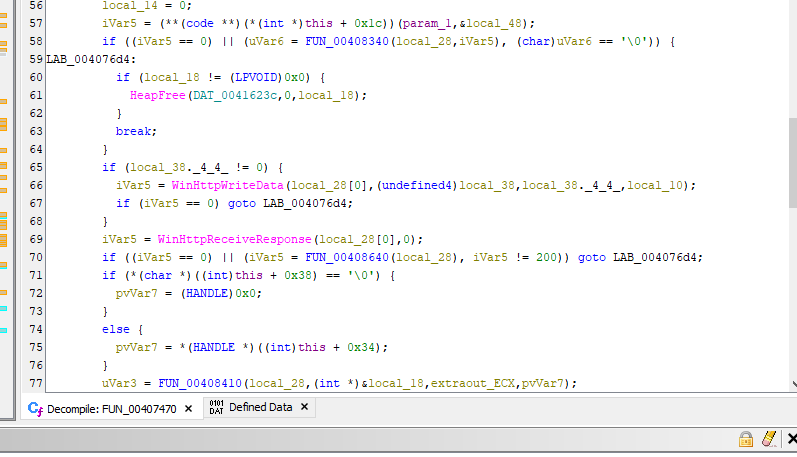The width and height of the screenshot is (797, 457).
Task: Click the decompiler scroll-down arrow
Action: click(790, 382)
